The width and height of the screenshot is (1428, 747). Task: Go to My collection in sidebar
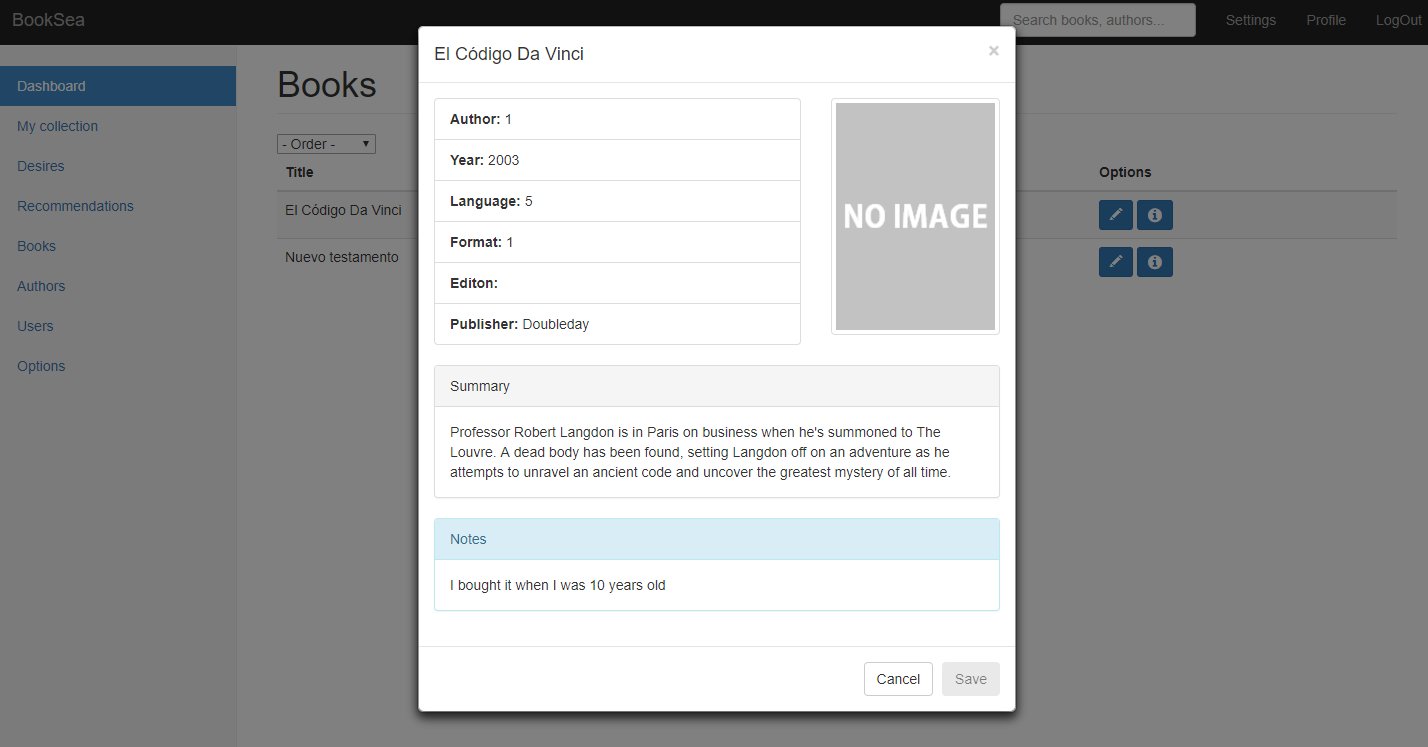[x=57, y=126]
